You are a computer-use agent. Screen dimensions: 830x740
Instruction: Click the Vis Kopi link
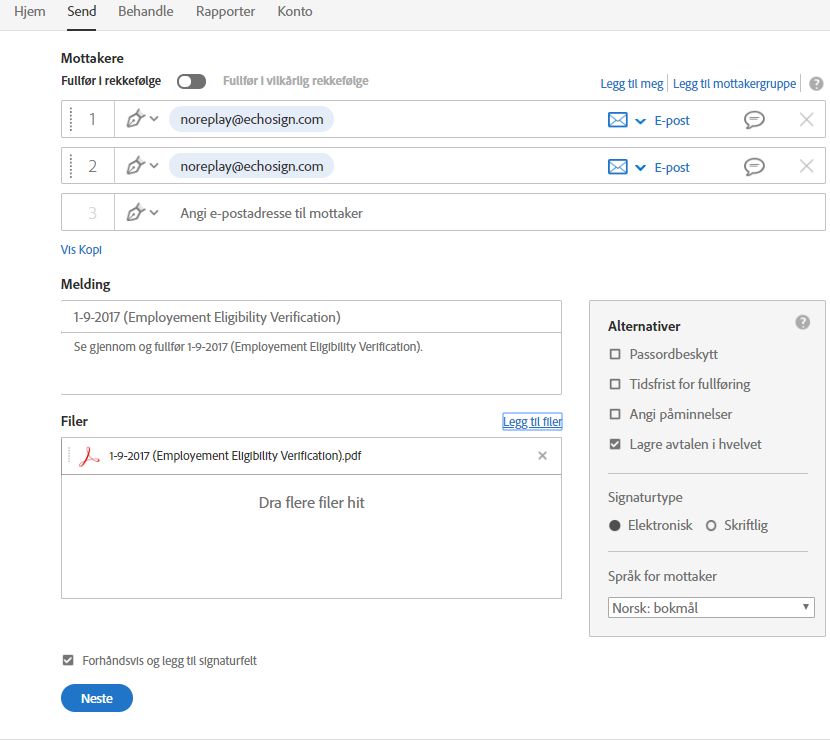click(x=81, y=249)
